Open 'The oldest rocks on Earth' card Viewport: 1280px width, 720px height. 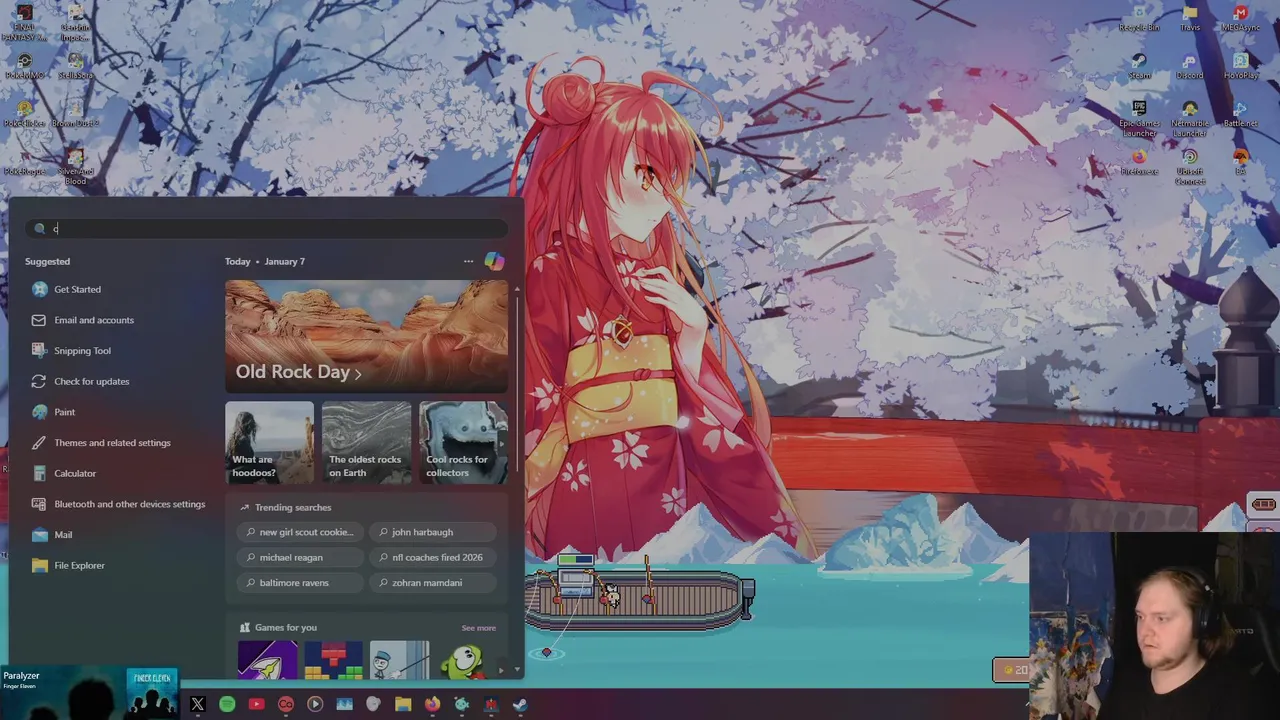click(x=366, y=443)
